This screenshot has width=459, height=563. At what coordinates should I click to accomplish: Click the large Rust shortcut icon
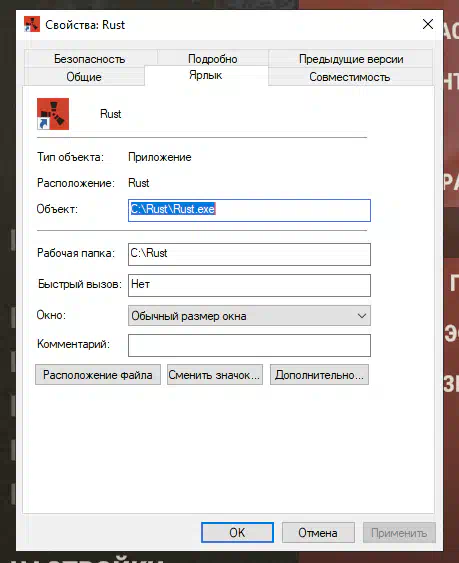click(x=53, y=114)
